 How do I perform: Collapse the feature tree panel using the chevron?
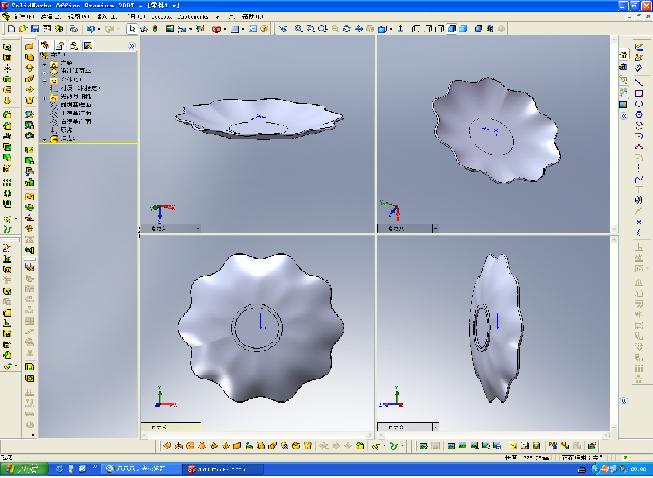pos(132,45)
